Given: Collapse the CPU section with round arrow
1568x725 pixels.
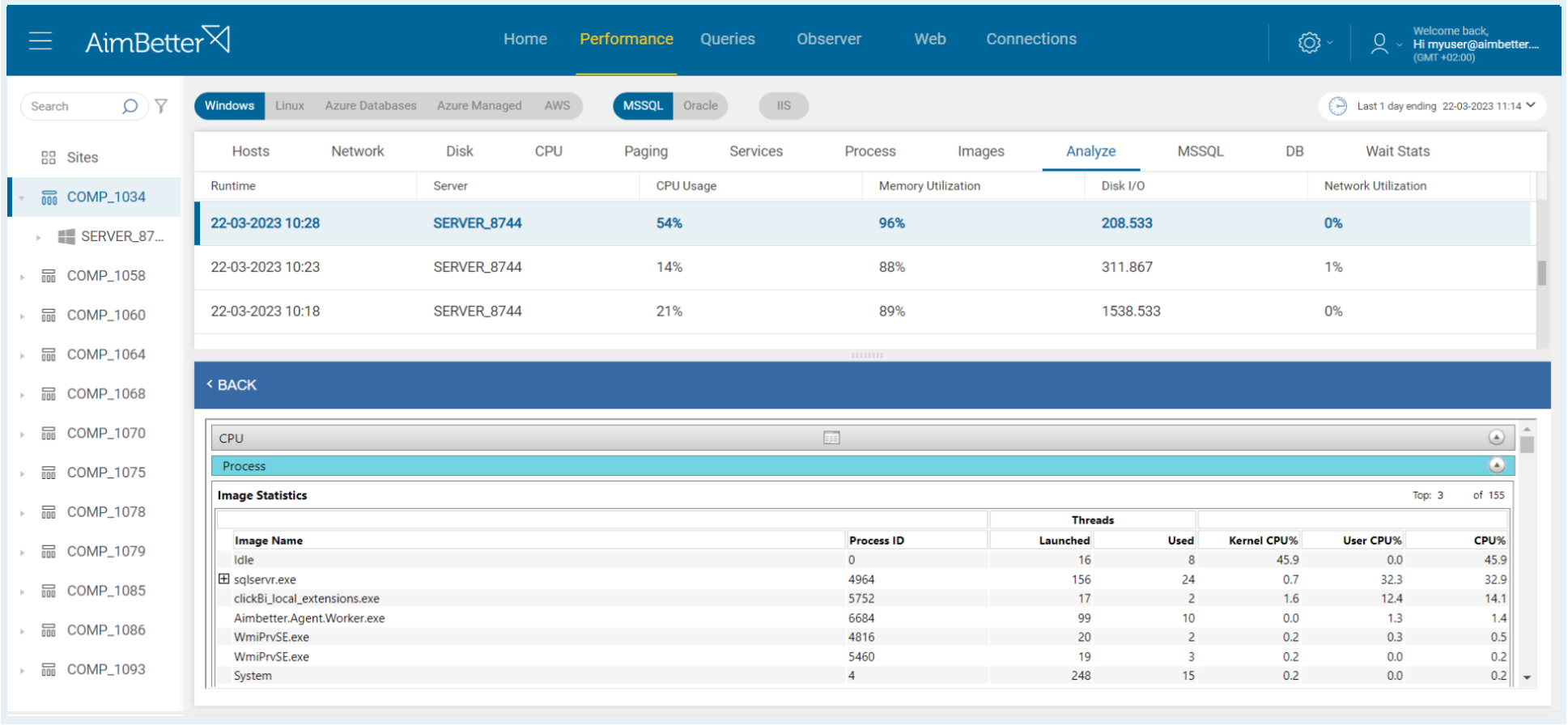Looking at the screenshot, I should (1496, 437).
